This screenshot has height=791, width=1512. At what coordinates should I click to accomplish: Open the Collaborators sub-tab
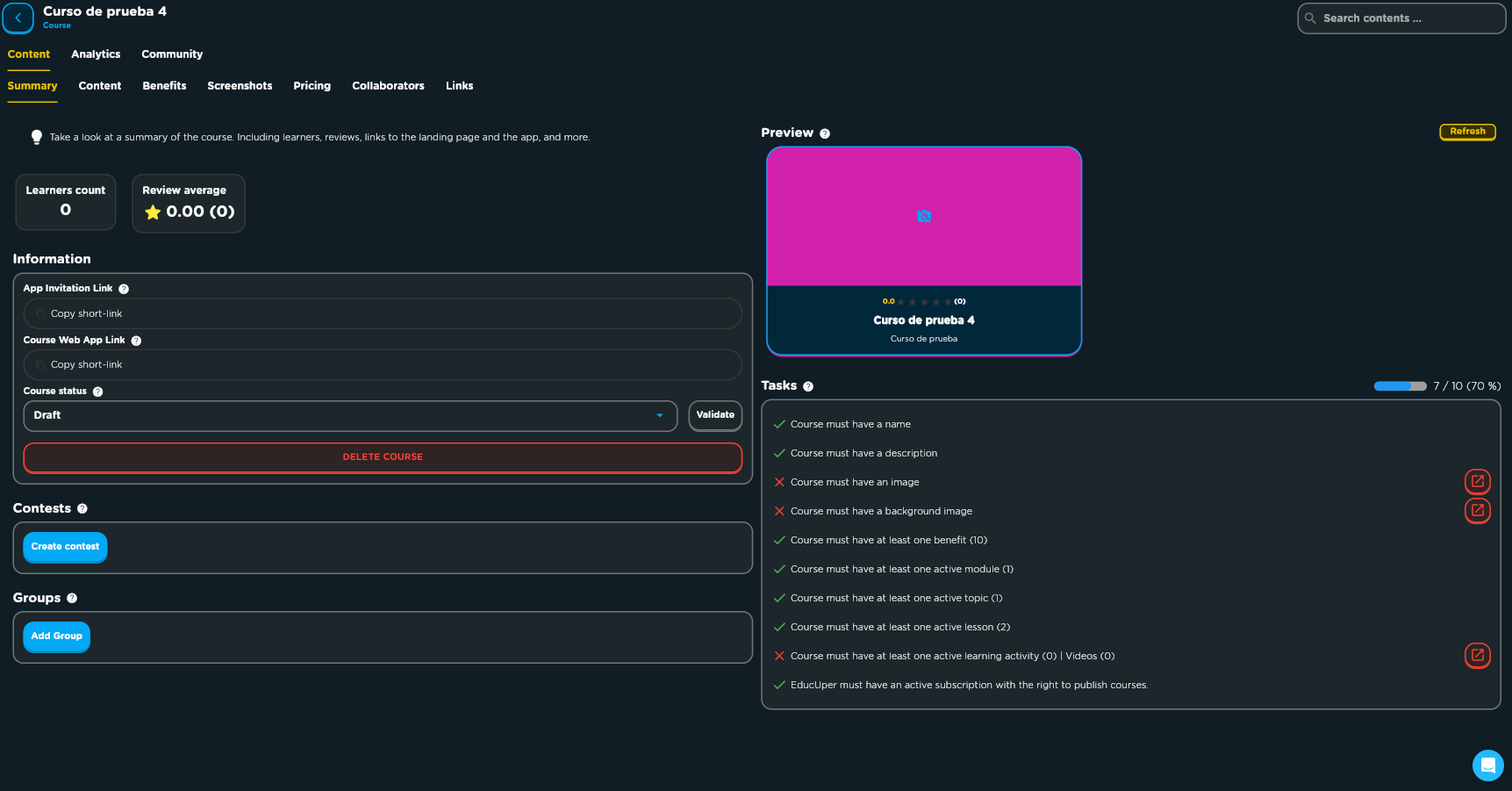point(388,86)
